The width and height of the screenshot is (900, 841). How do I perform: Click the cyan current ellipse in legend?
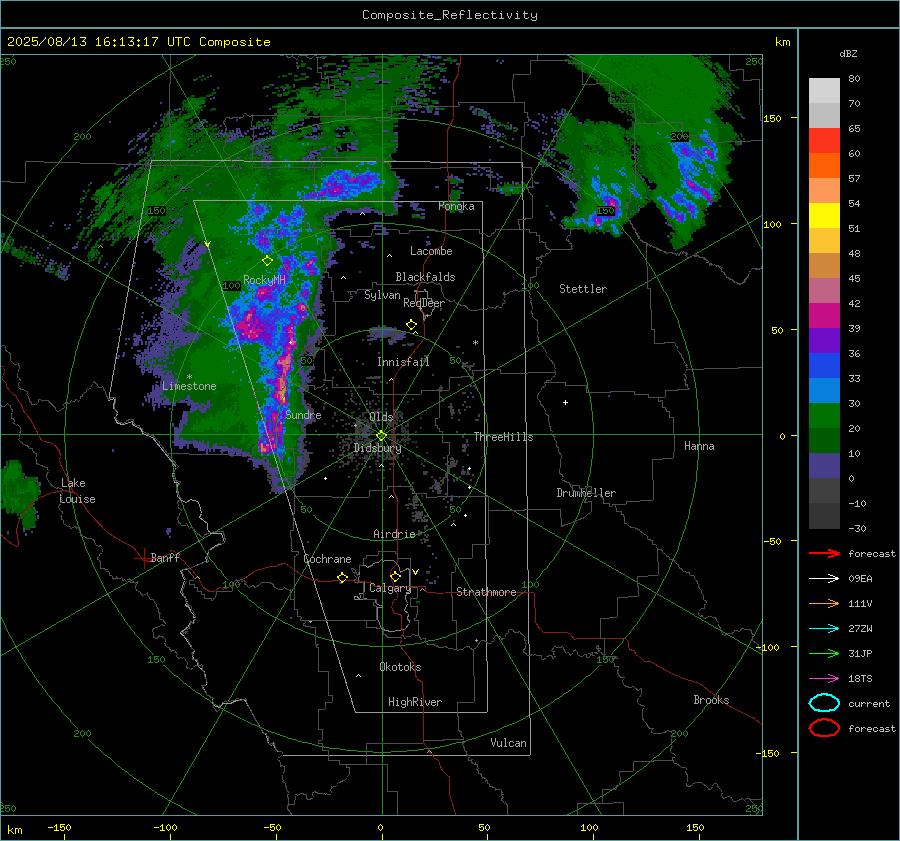(824, 703)
